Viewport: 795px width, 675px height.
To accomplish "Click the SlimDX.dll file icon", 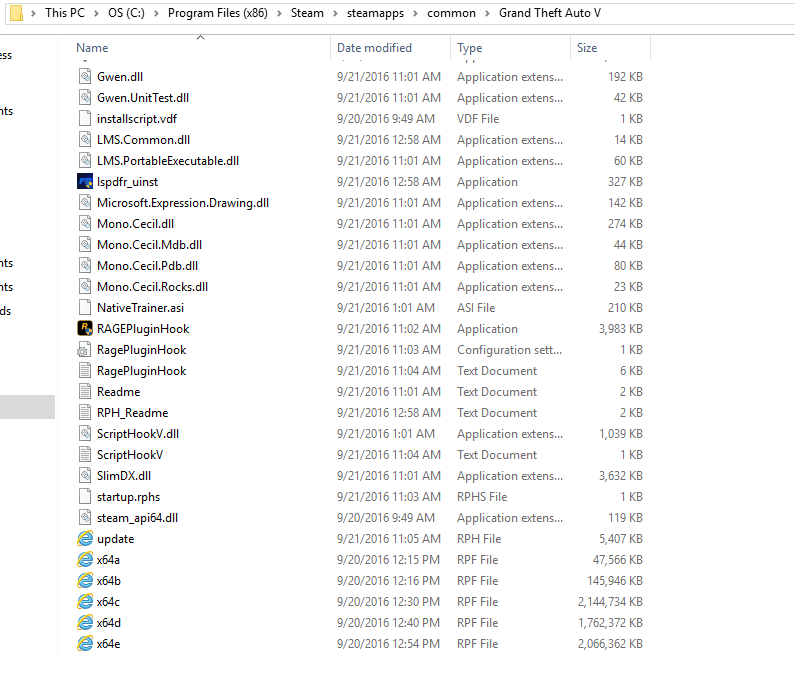I will [85, 476].
